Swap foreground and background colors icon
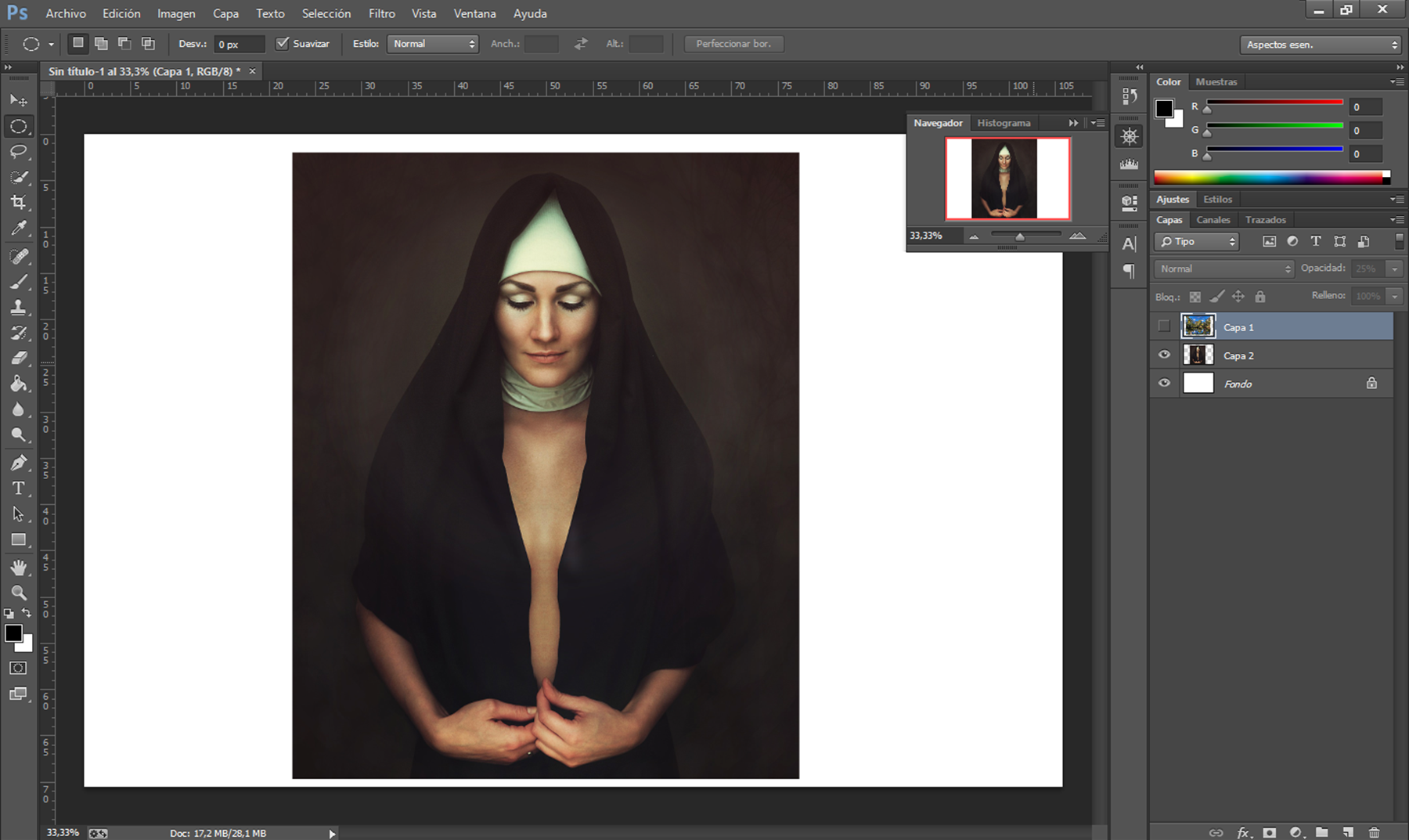Viewport: 1409px width, 840px height. pos(27,613)
